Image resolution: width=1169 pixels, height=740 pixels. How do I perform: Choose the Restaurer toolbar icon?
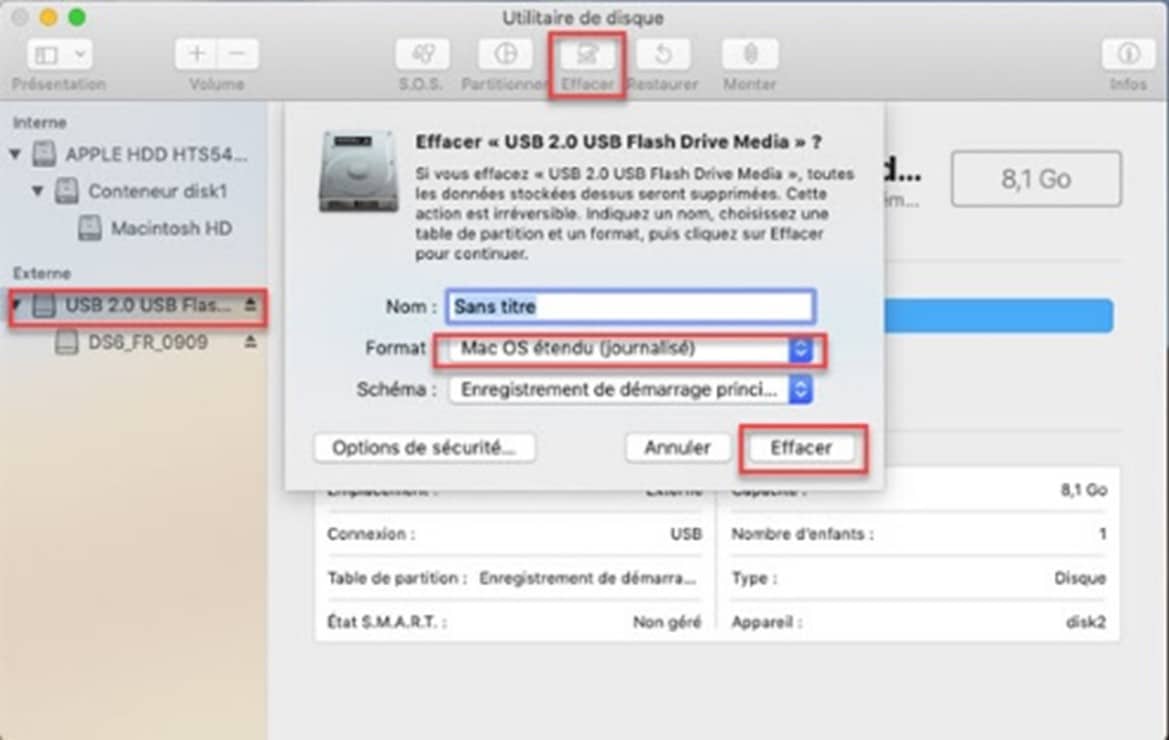(x=663, y=54)
